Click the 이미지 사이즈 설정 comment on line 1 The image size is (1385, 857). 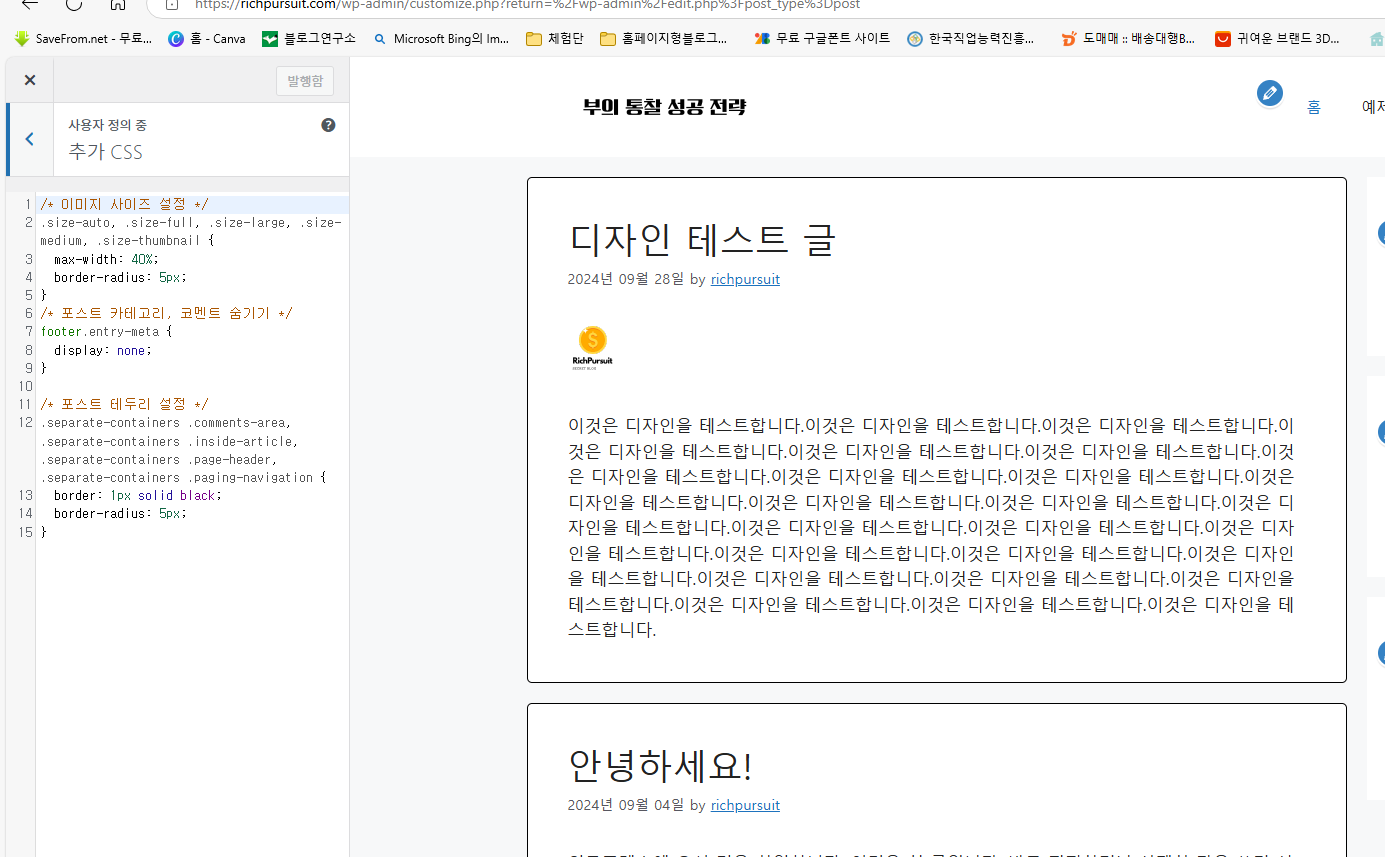pyautogui.click(x=124, y=204)
